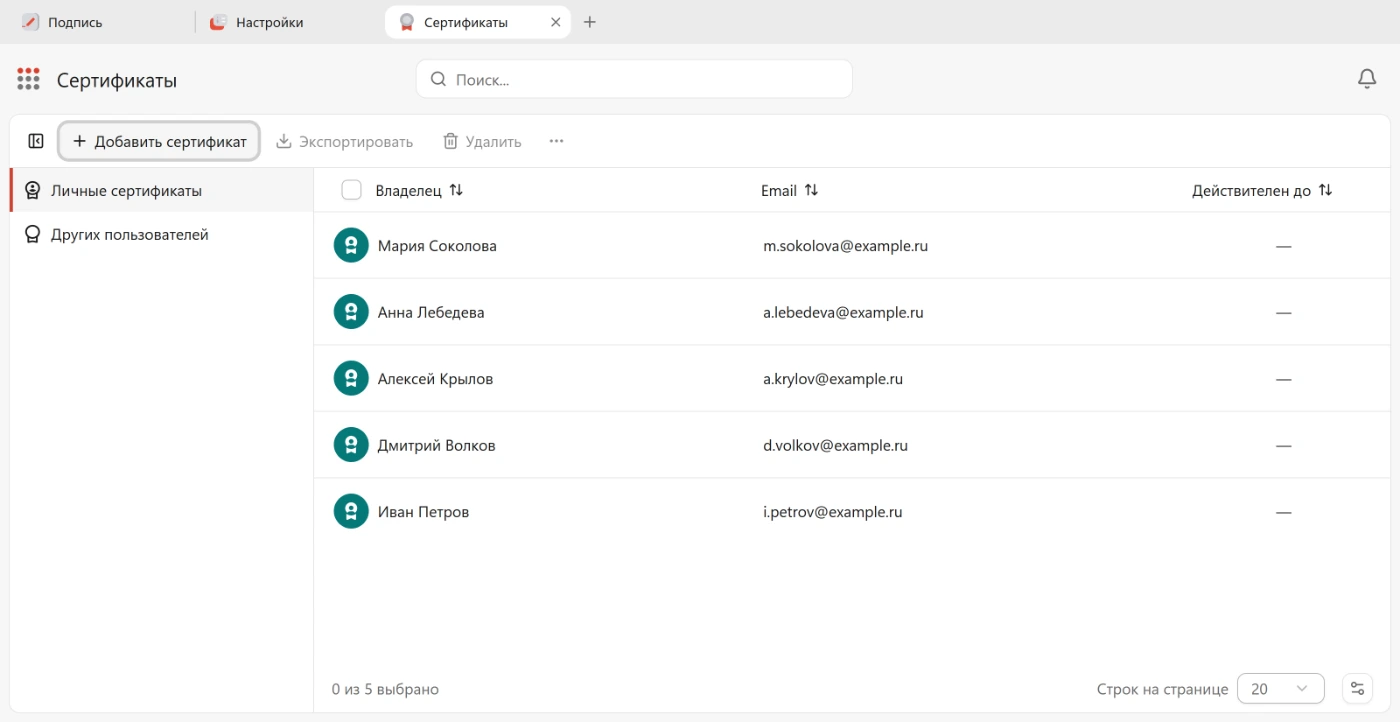Toggle the select-all checkbox in header

tap(351, 190)
